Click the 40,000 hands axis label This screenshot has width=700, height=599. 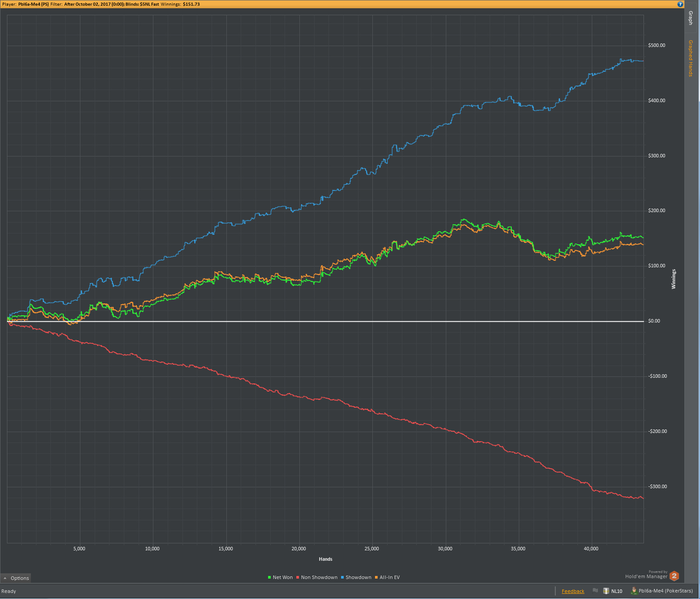pos(591,549)
